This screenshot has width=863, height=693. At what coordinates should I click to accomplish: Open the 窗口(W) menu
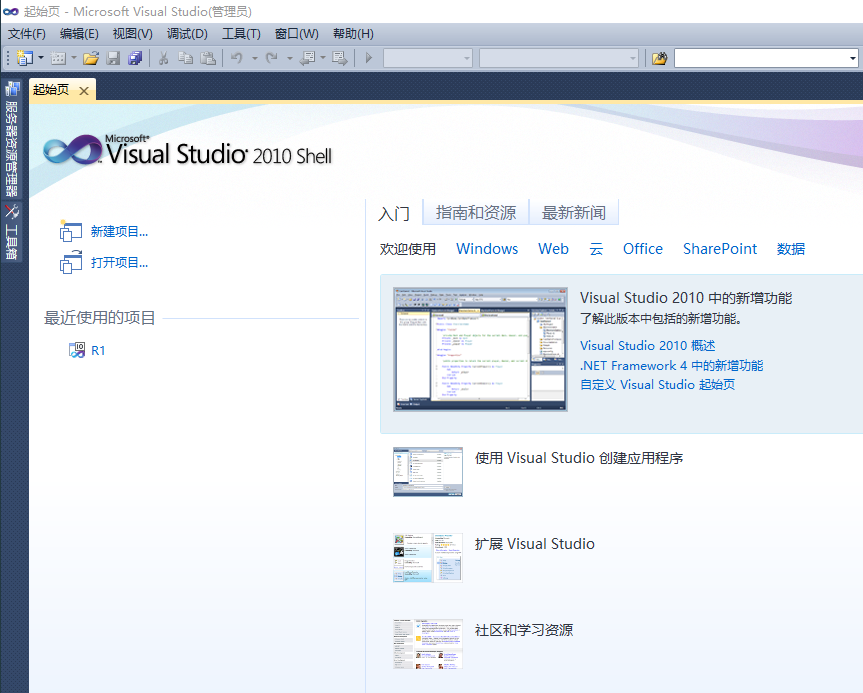tap(297, 34)
